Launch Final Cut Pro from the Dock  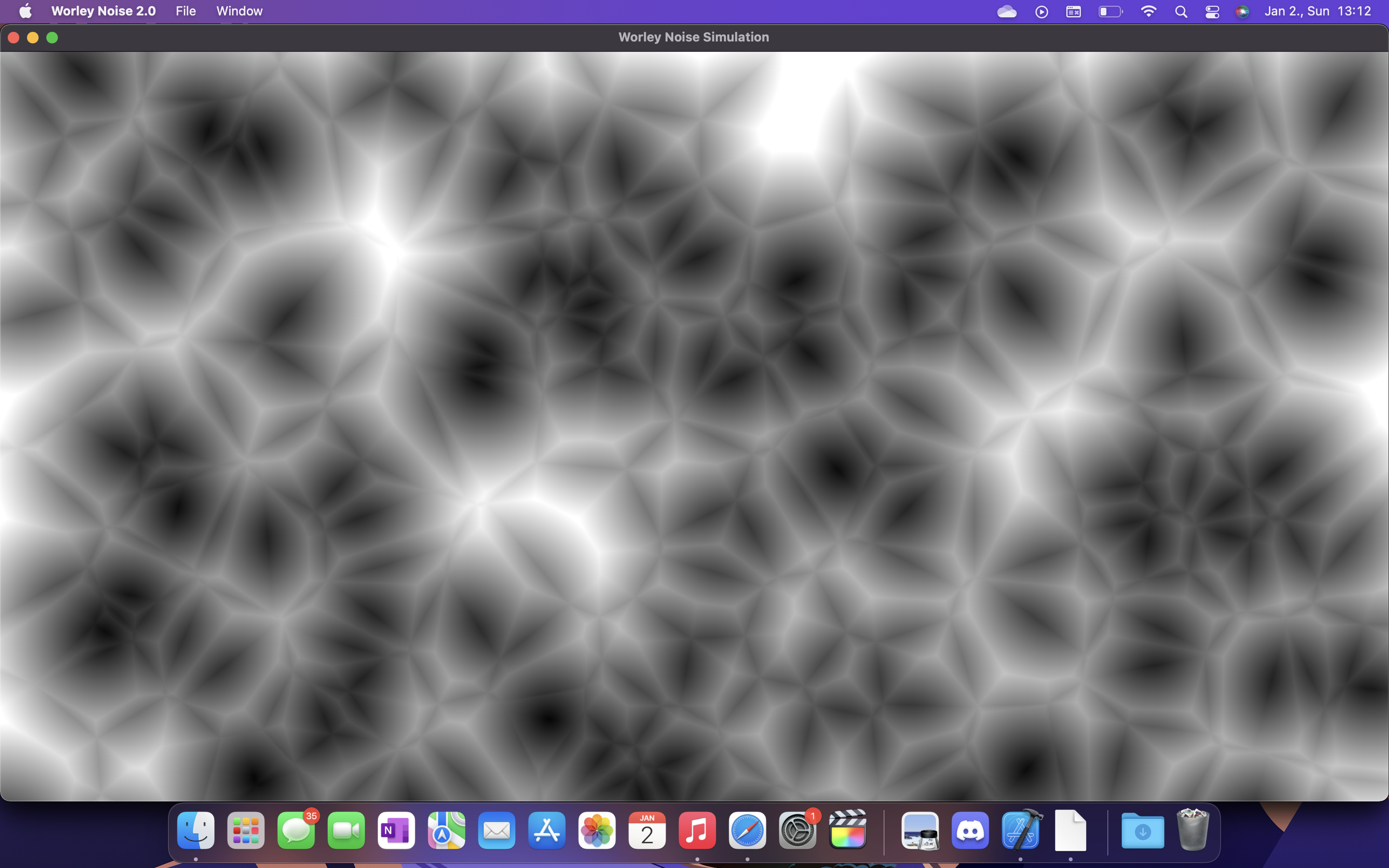[x=848, y=830]
